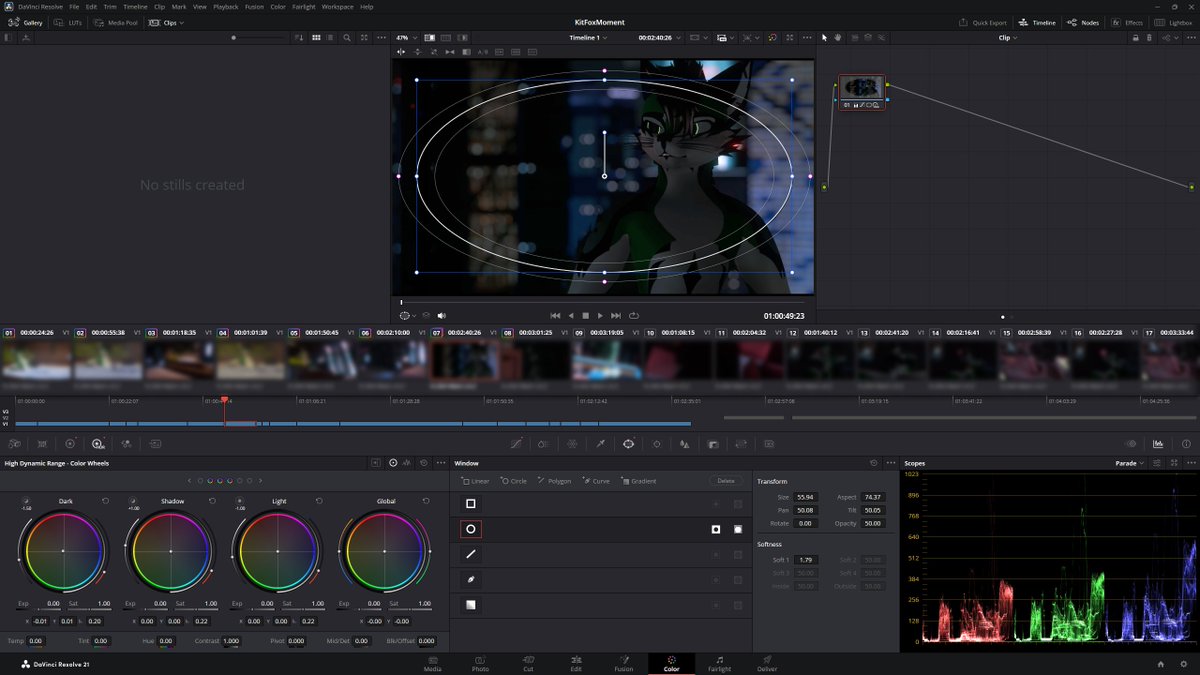Select the Power Window palette icon
Screen dimensions: 1200x675
pos(628,443)
